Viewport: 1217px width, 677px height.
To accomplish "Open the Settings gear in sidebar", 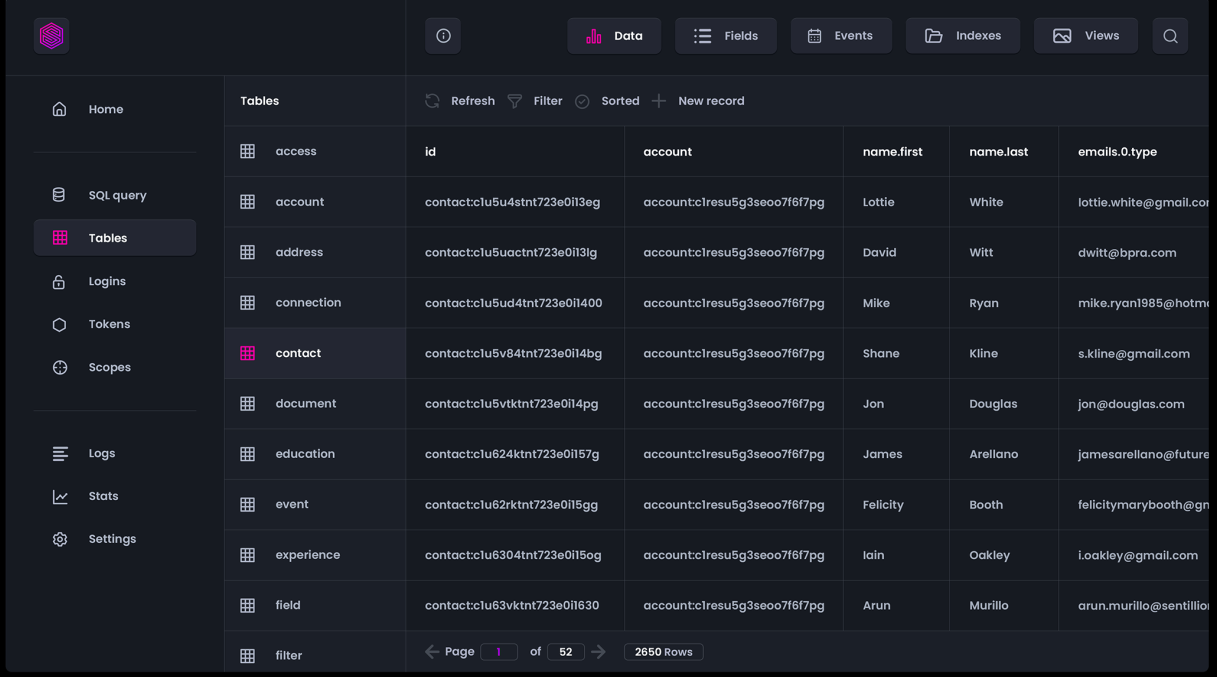I will [60, 539].
